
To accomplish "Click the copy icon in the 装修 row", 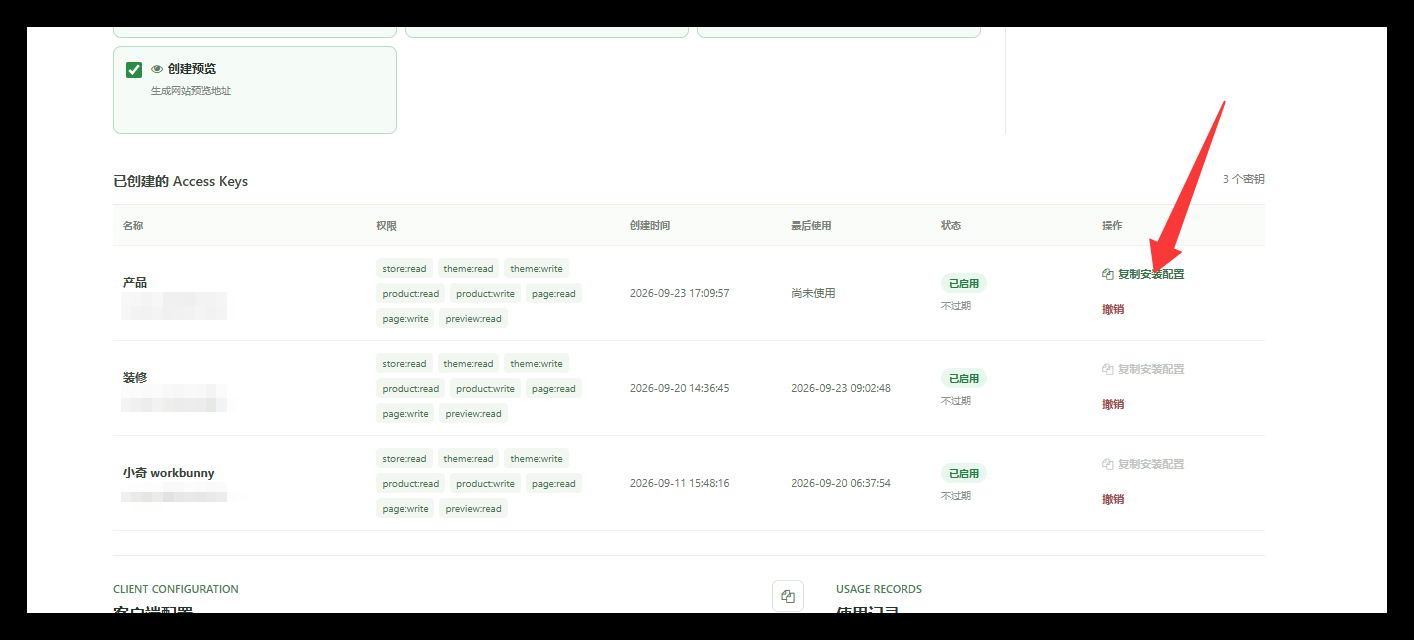I will 1108,369.
